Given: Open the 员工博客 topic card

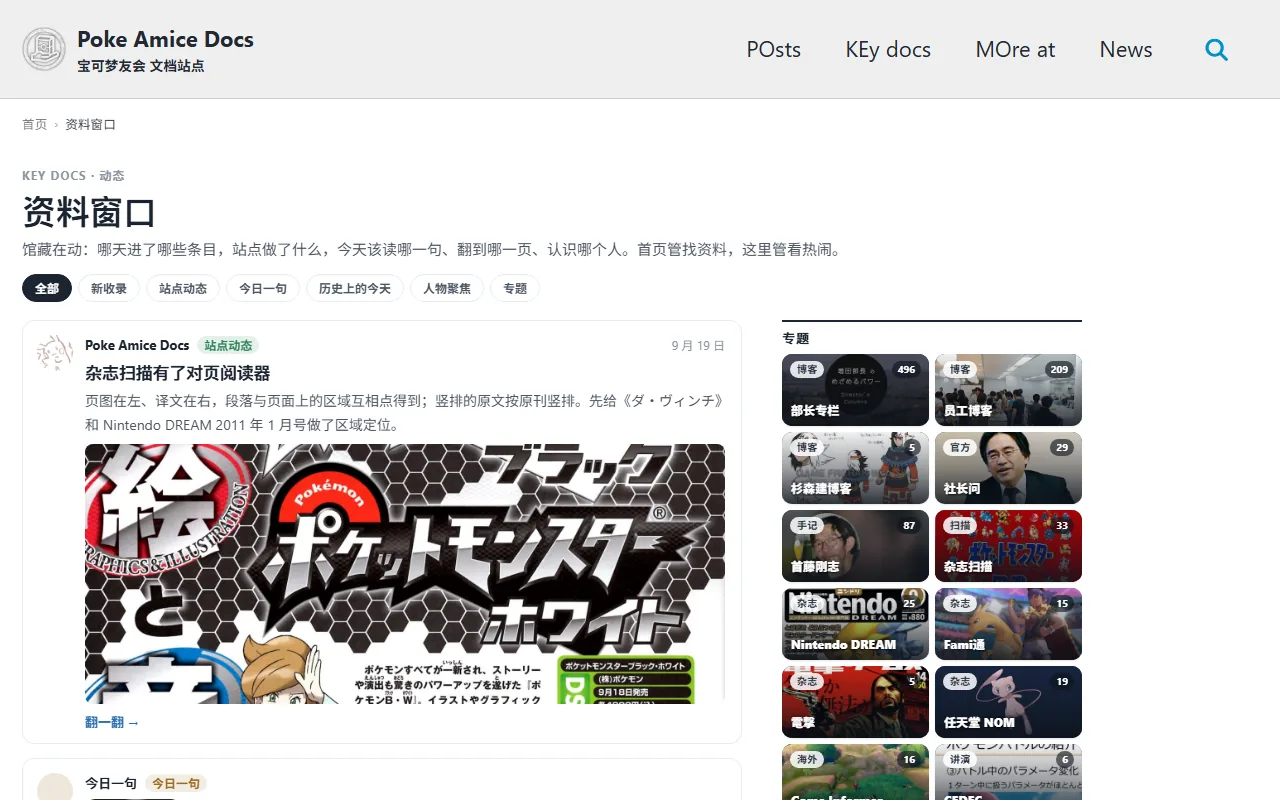Looking at the screenshot, I should 1008,390.
